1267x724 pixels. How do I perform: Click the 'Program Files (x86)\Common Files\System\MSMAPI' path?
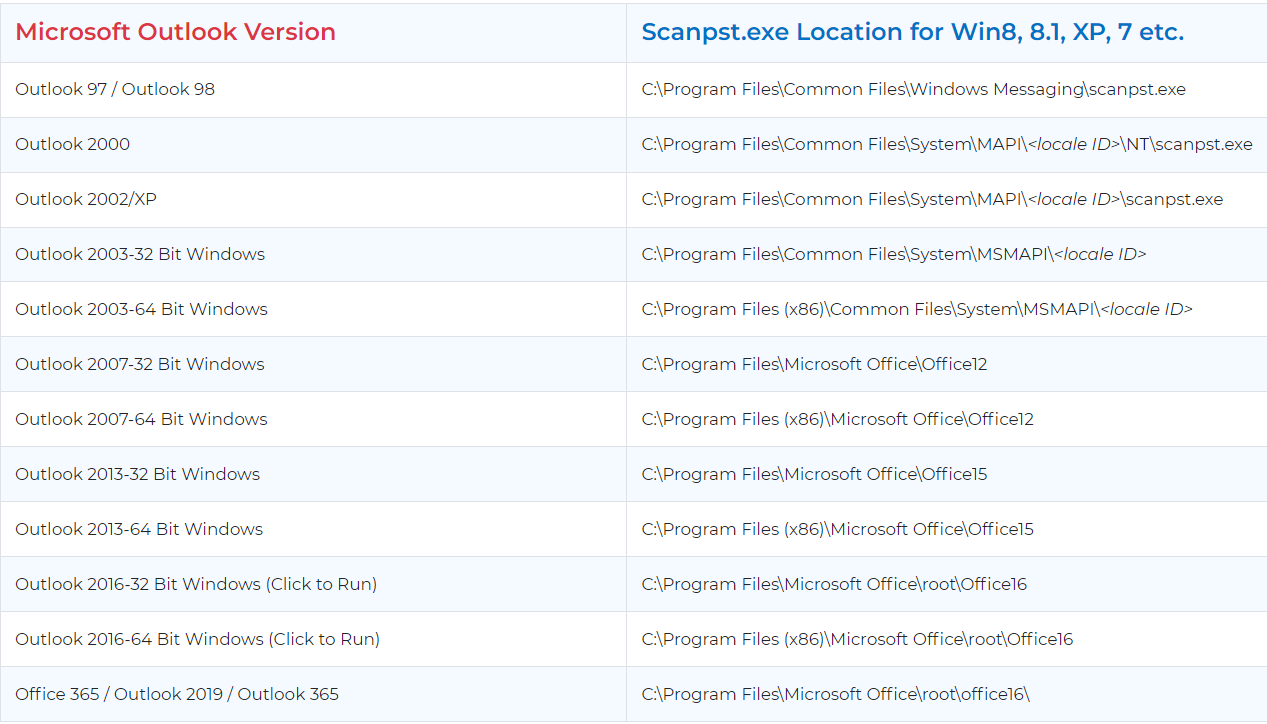click(917, 309)
